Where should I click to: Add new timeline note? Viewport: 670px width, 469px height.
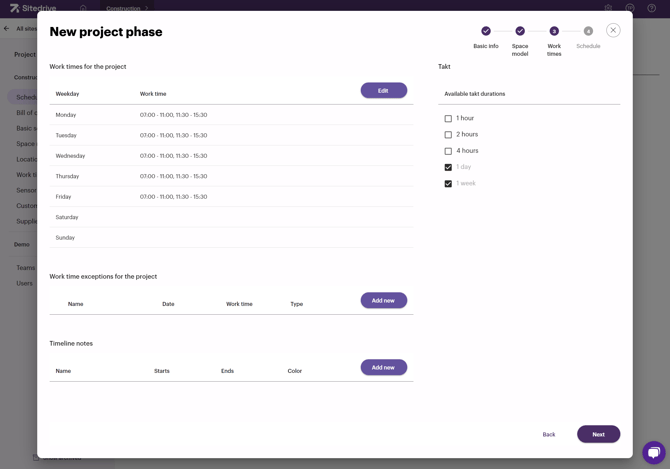tap(383, 368)
